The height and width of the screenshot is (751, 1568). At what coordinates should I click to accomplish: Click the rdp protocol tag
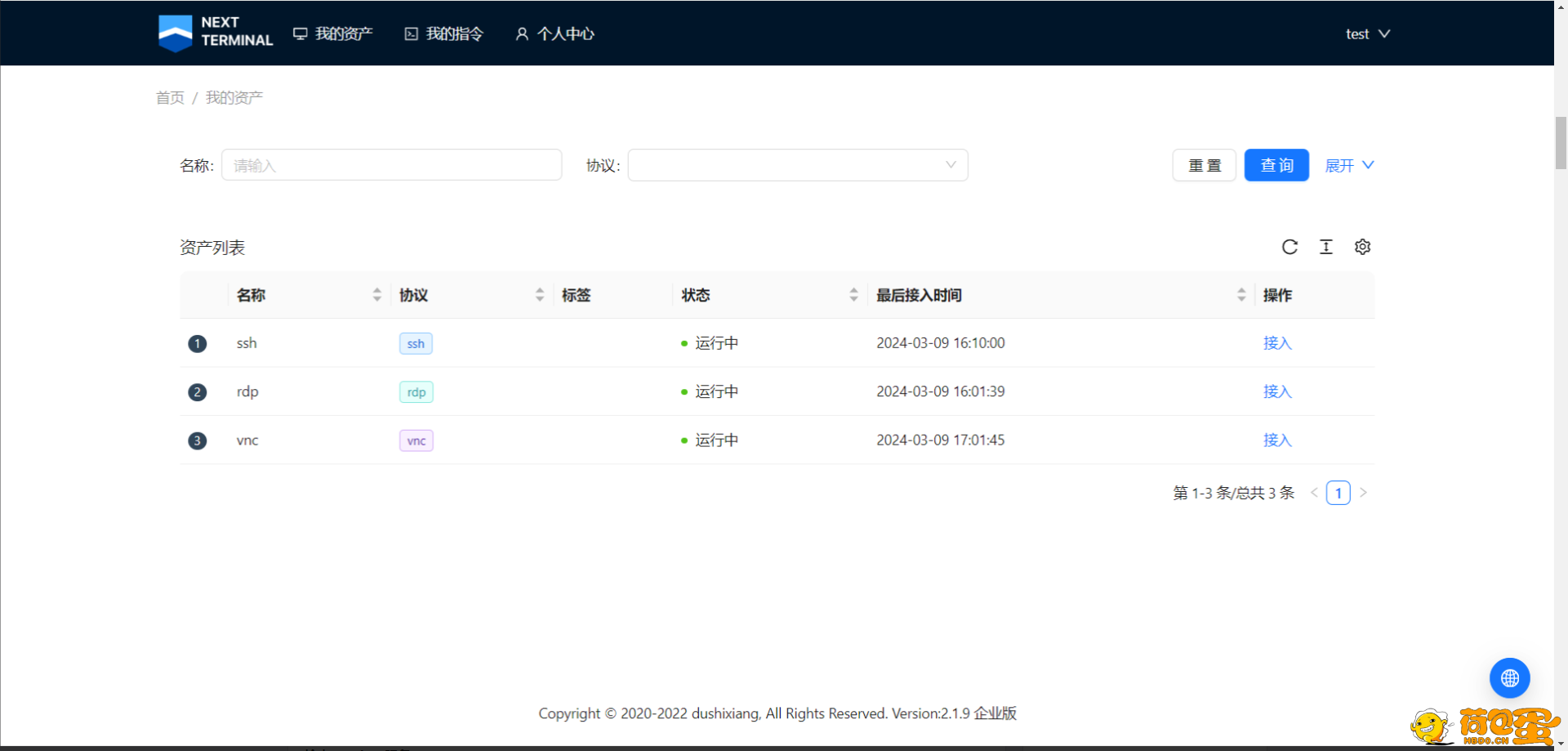416,392
